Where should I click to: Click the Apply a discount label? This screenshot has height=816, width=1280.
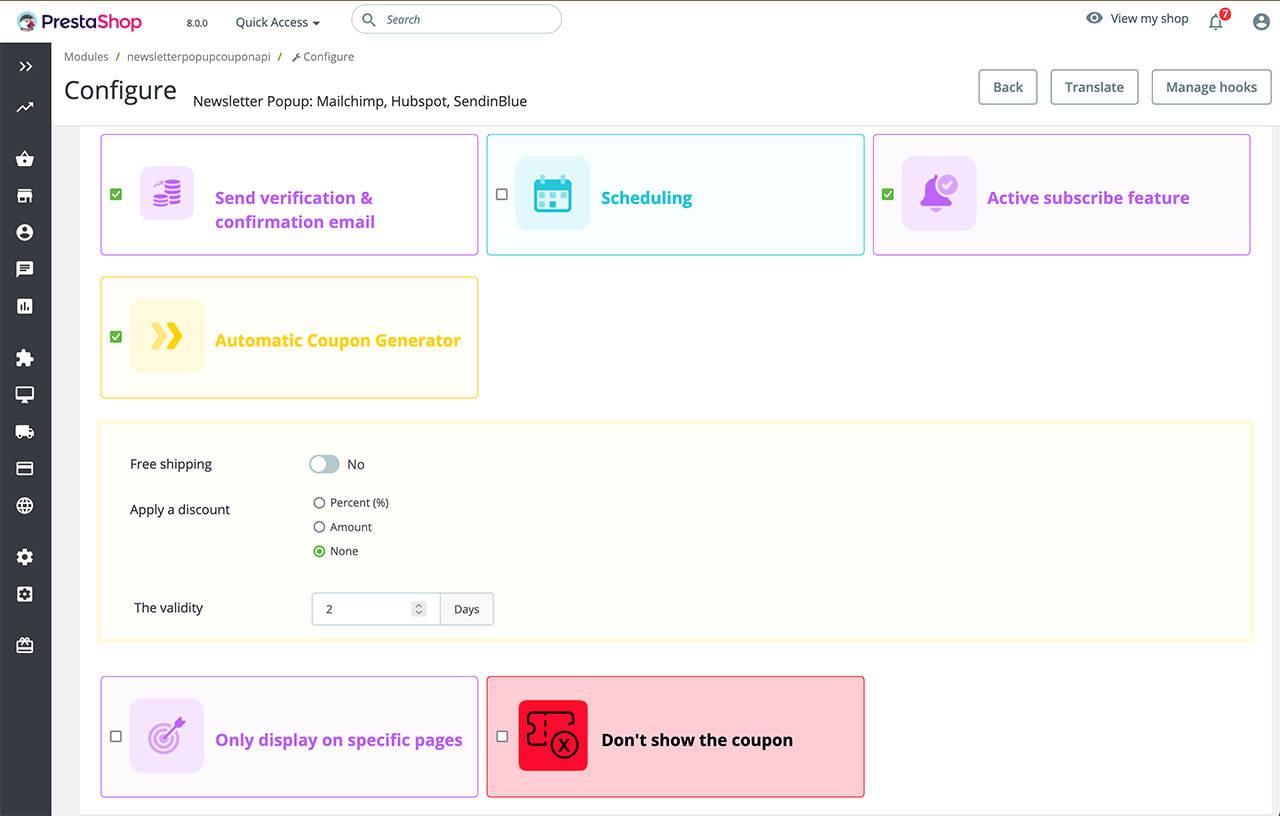point(180,510)
